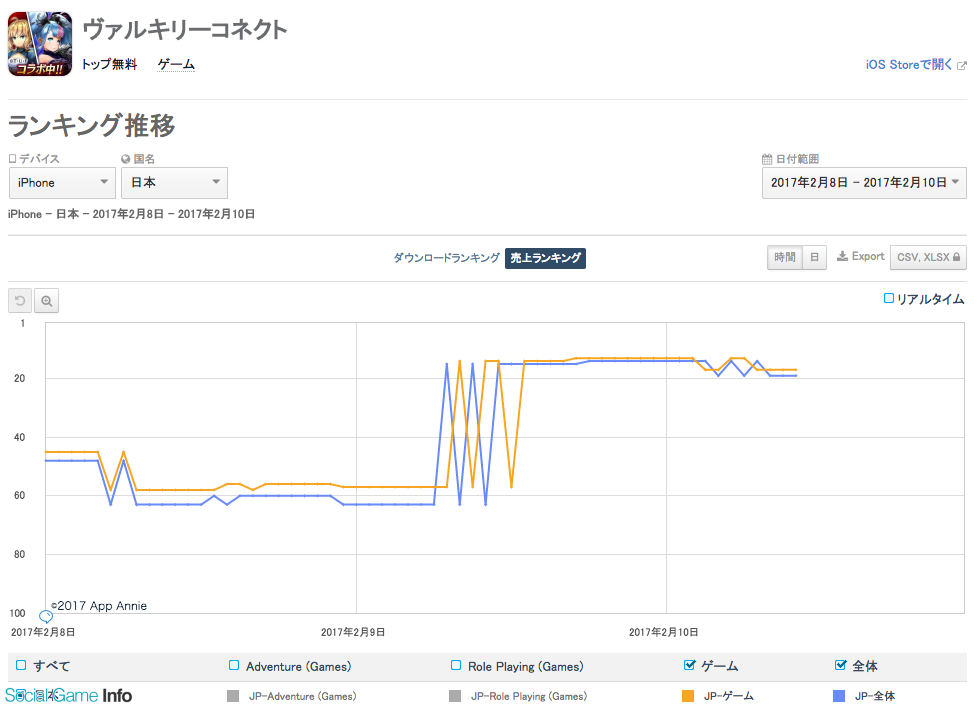Open the date range dropdown
Image resolution: width=977 pixels, height=708 pixels.
[x=864, y=183]
